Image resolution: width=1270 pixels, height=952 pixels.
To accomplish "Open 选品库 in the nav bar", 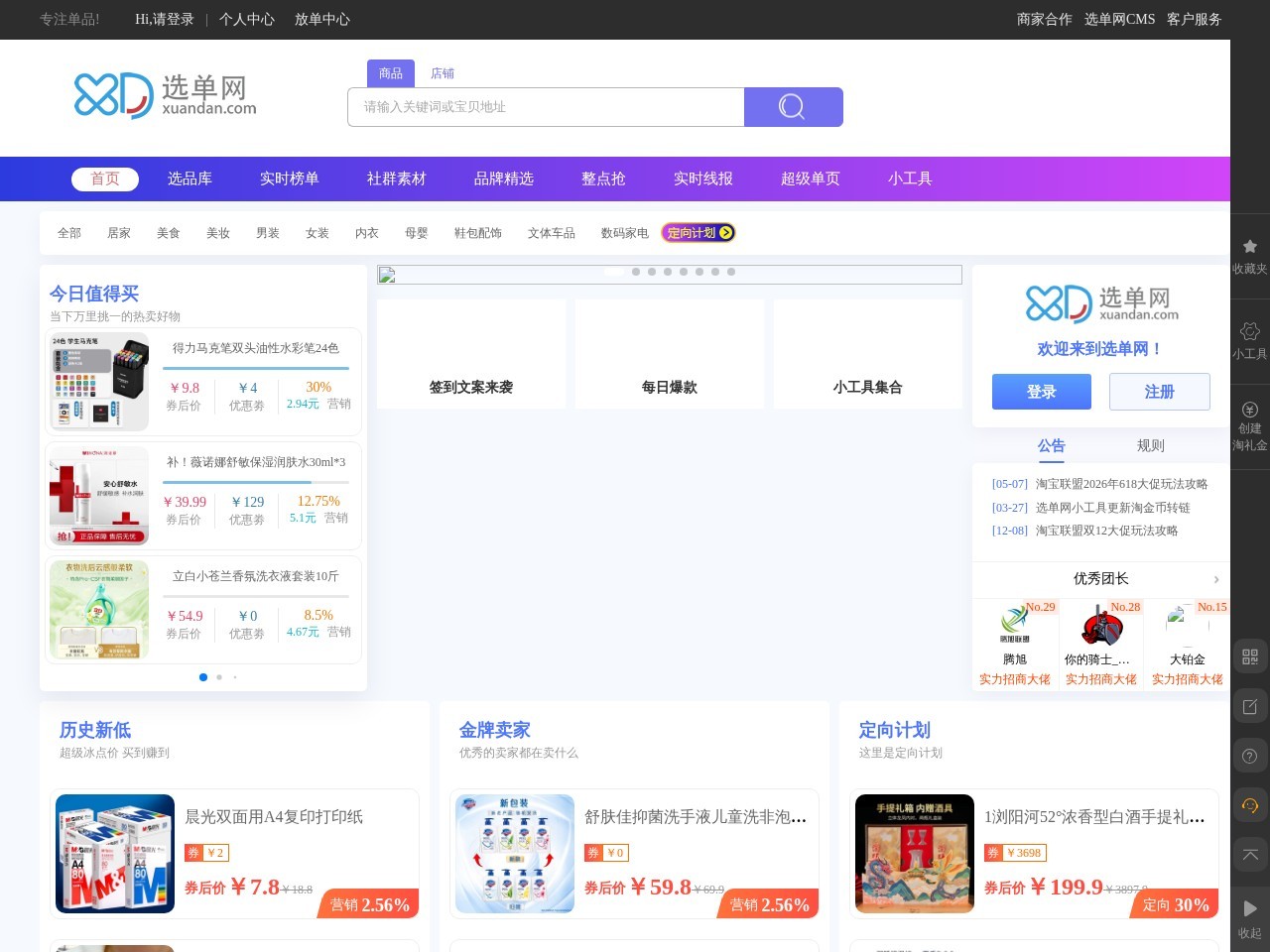I will click(190, 178).
